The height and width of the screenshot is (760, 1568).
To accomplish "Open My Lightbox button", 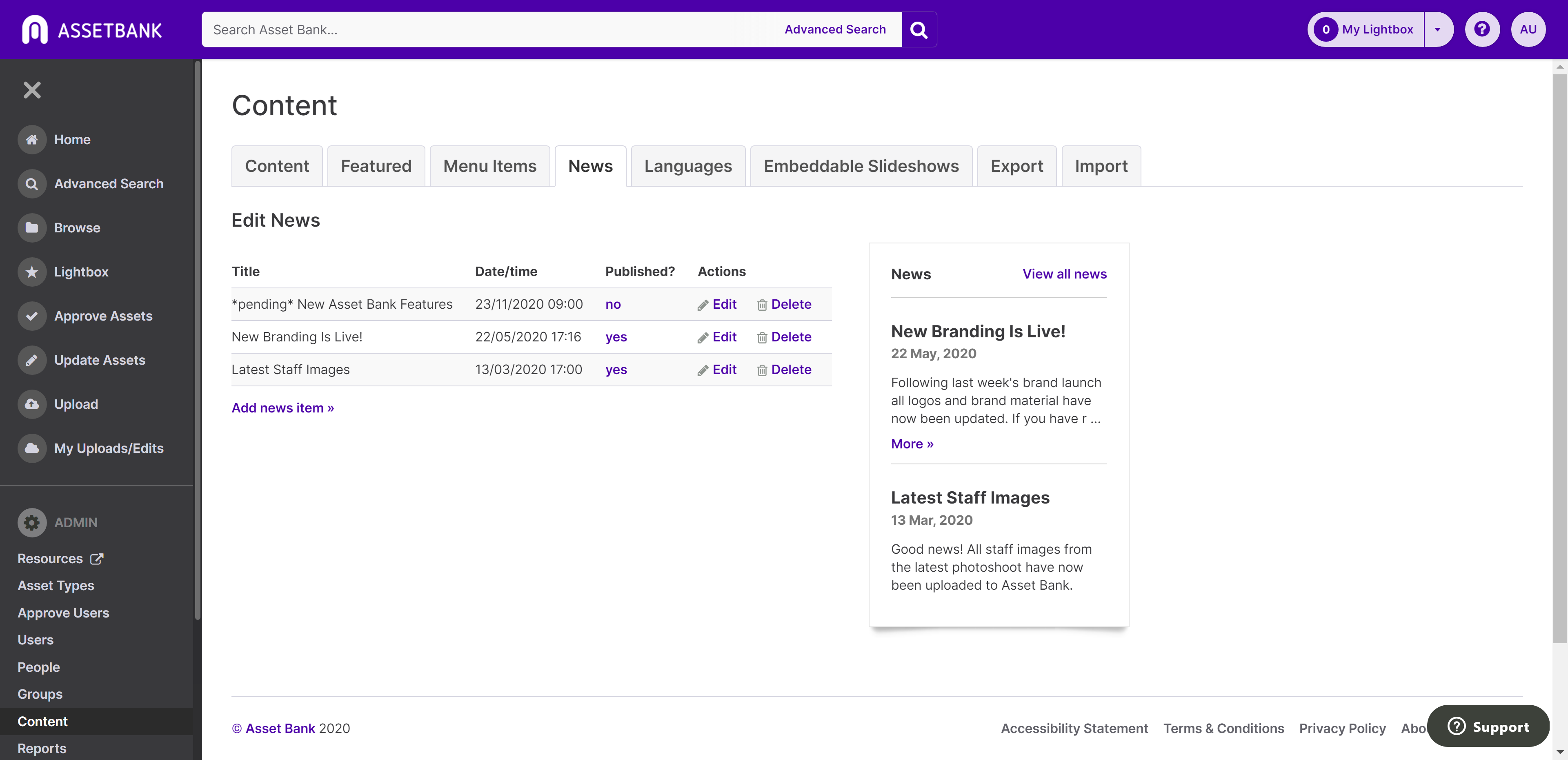I will [x=1366, y=29].
